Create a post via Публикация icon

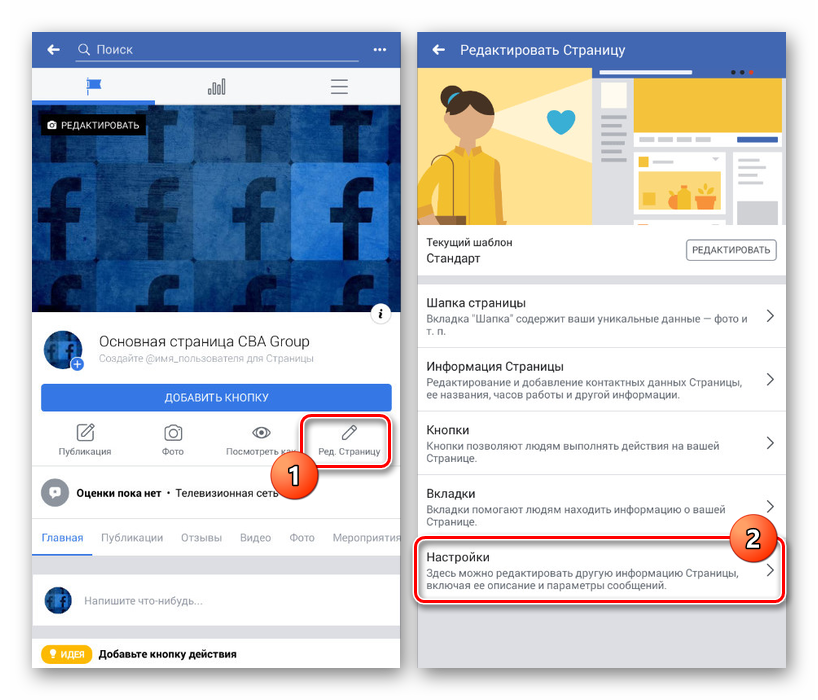[x=85, y=432]
